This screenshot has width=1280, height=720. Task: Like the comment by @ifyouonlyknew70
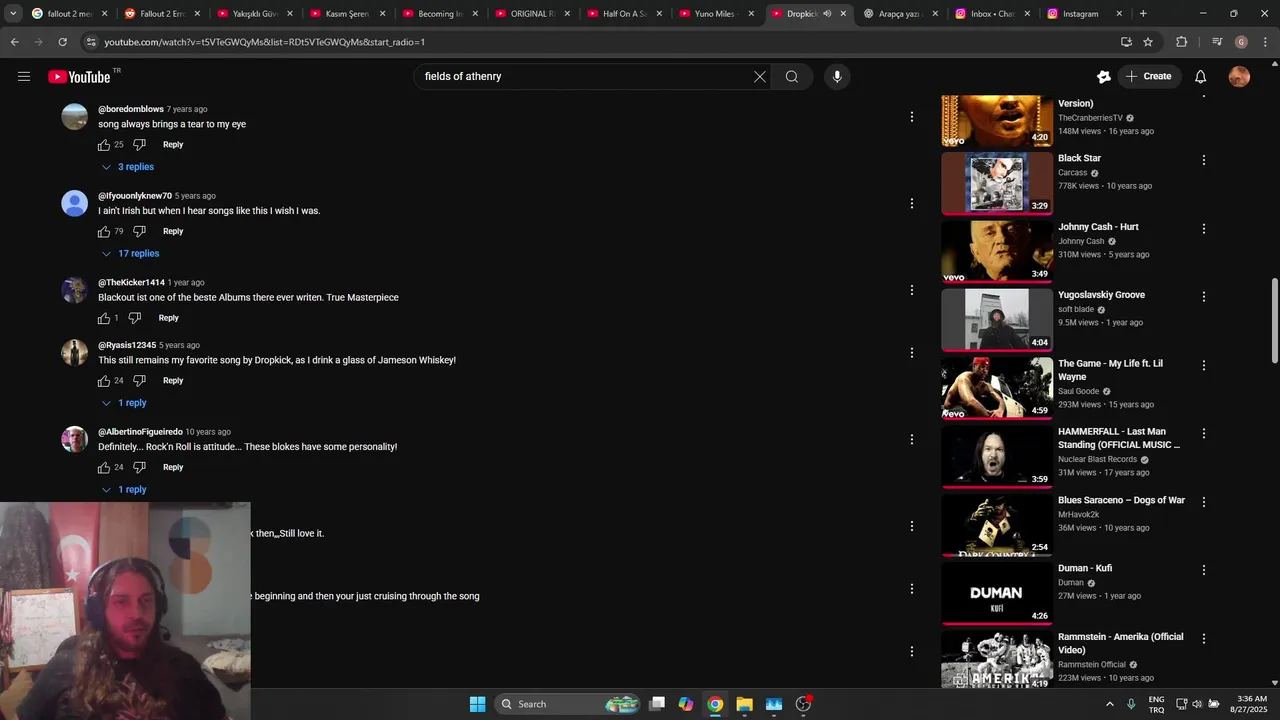coord(104,231)
